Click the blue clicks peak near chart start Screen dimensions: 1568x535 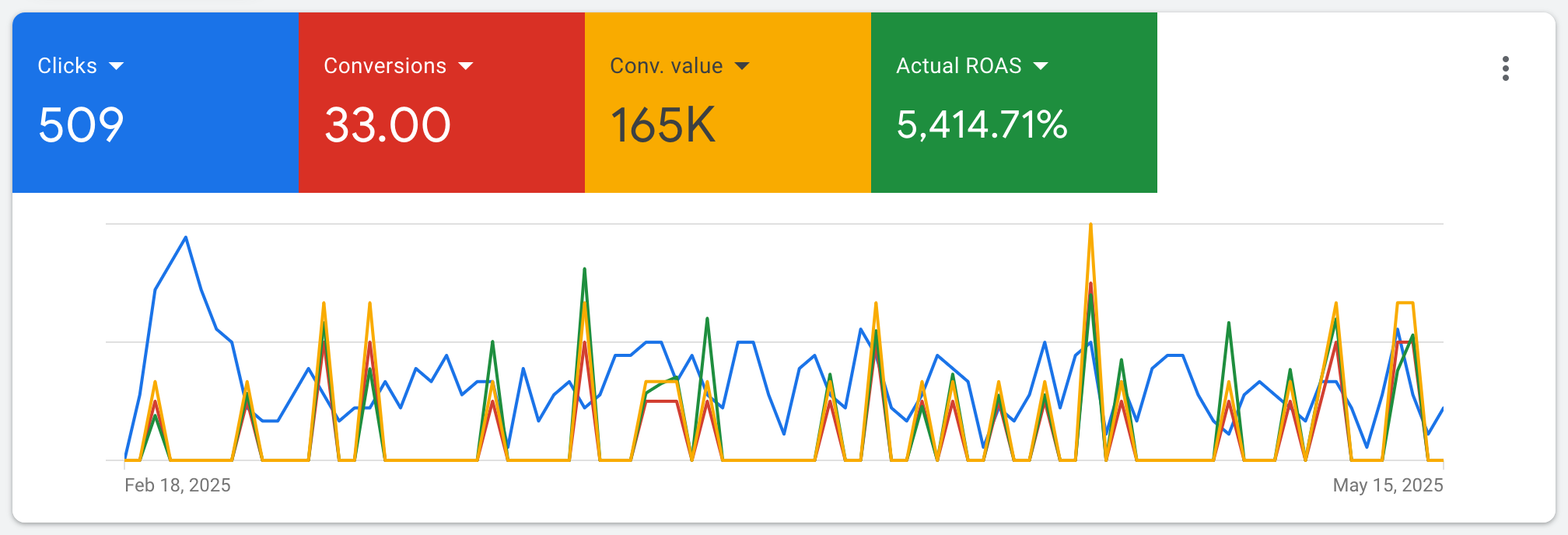pyautogui.click(x=186, y=238)
